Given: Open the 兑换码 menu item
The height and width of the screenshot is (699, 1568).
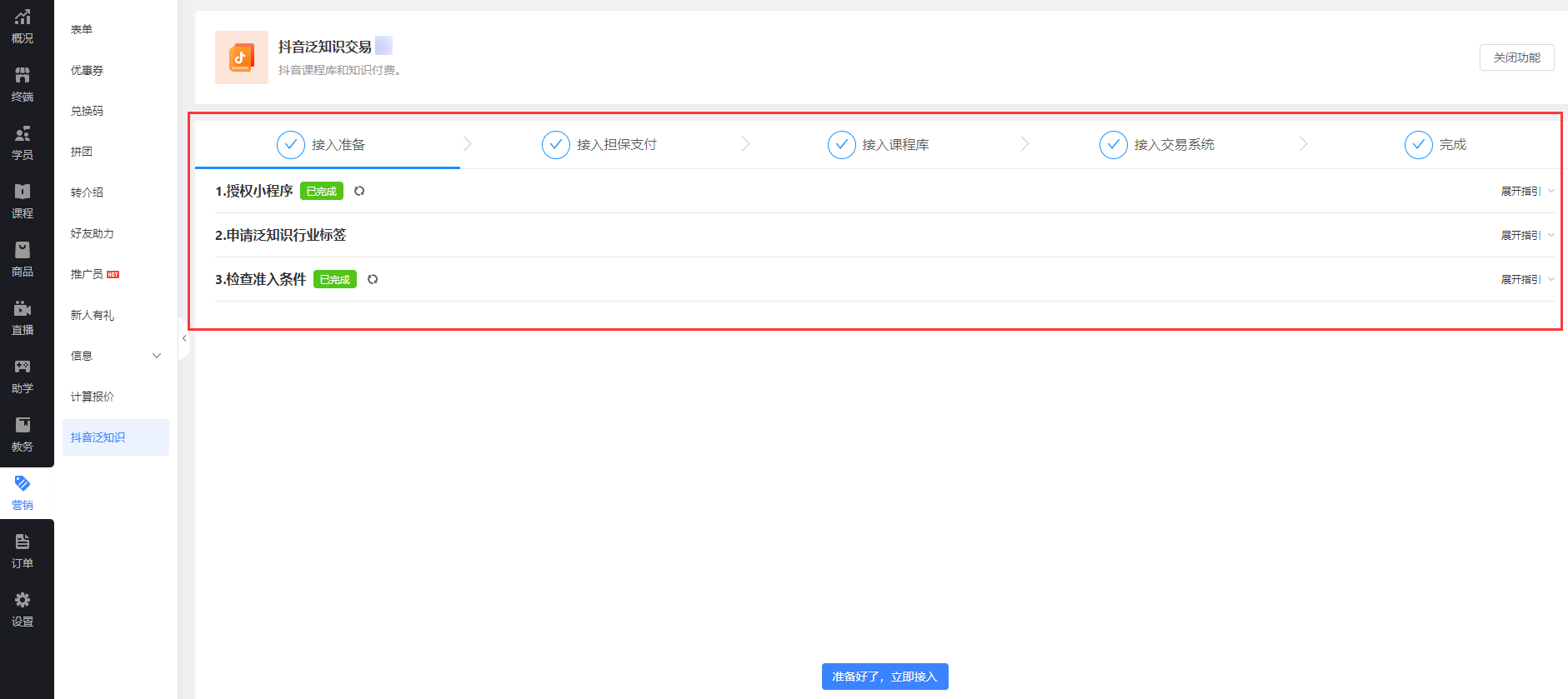Looking at the screenshot, I should click(x=87, y=111).
